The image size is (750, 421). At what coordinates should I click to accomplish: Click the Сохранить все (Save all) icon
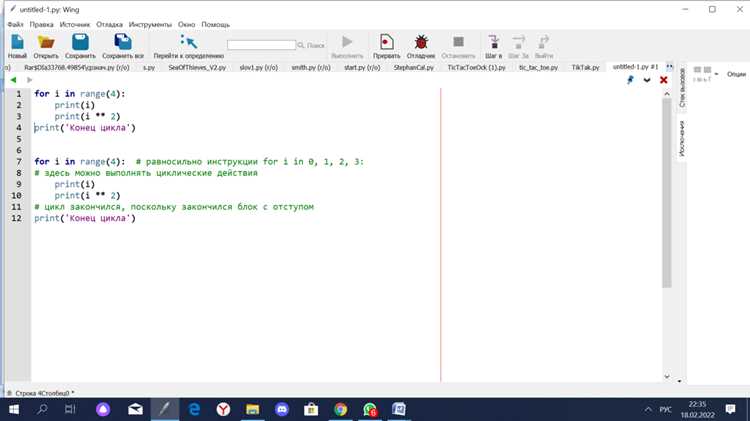[123, 42]
